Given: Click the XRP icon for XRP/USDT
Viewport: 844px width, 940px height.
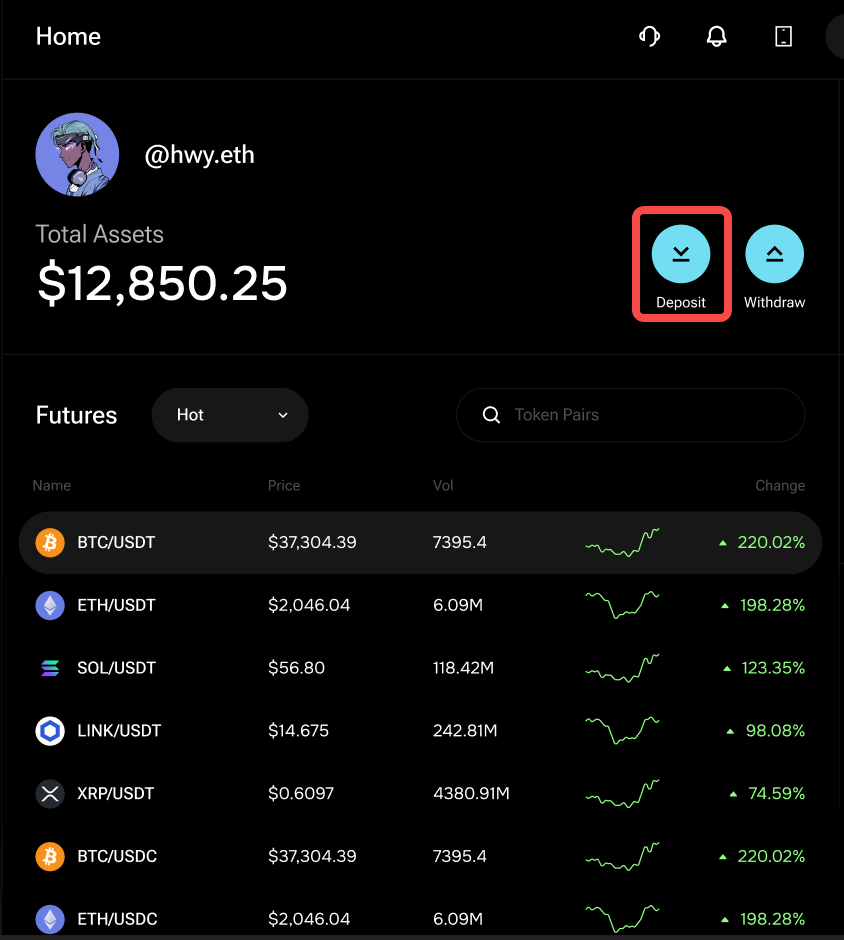Looking at the screenshot, I should pos(50,794).
